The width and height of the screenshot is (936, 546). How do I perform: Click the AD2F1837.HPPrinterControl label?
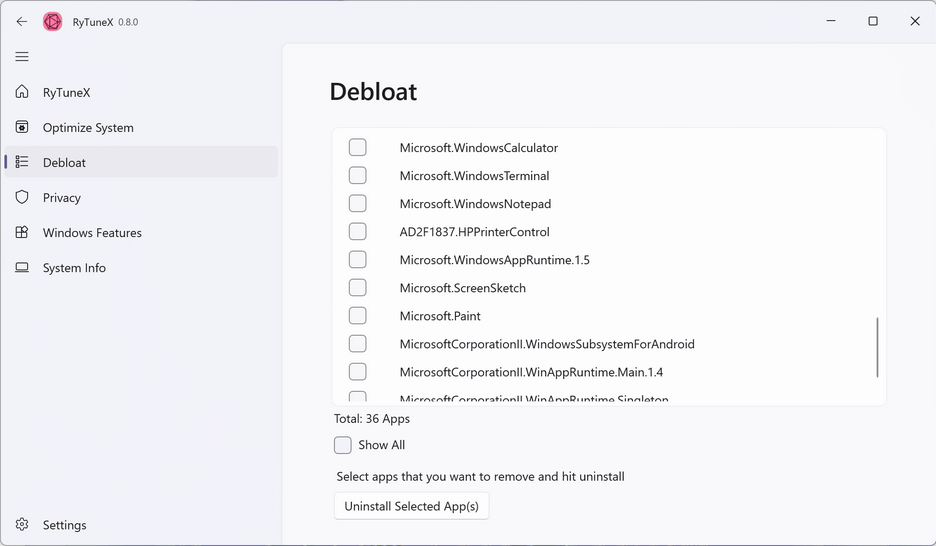pos(475,232)
